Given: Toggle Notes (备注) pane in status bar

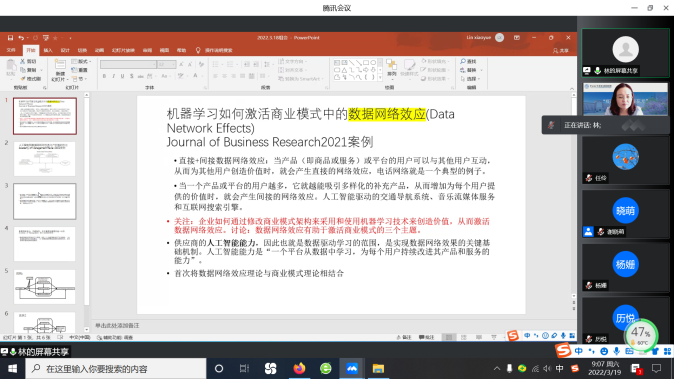Looking at the screenshot, I should point(404,337).
